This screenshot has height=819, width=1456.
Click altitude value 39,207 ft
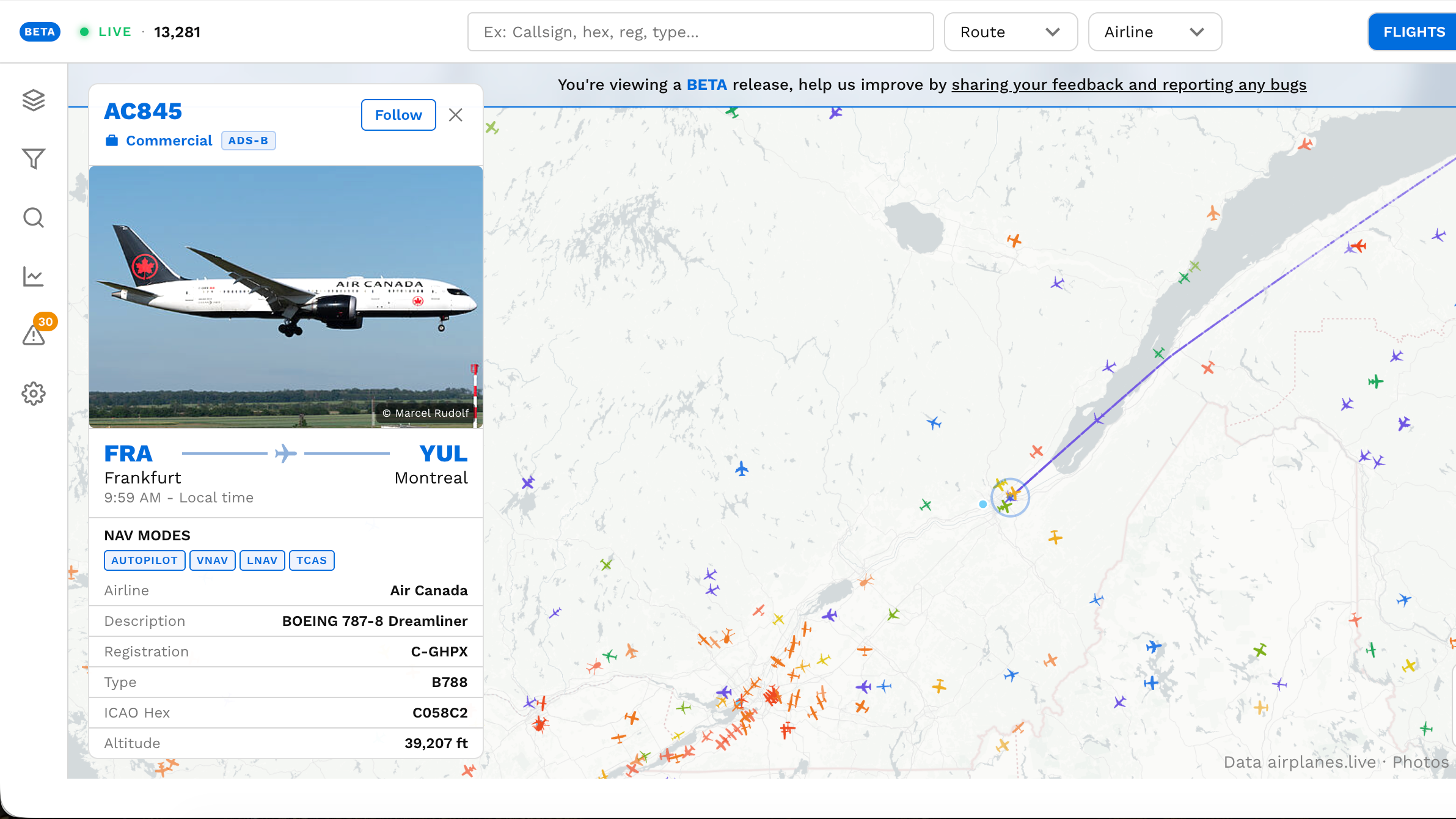click(436, 743)
